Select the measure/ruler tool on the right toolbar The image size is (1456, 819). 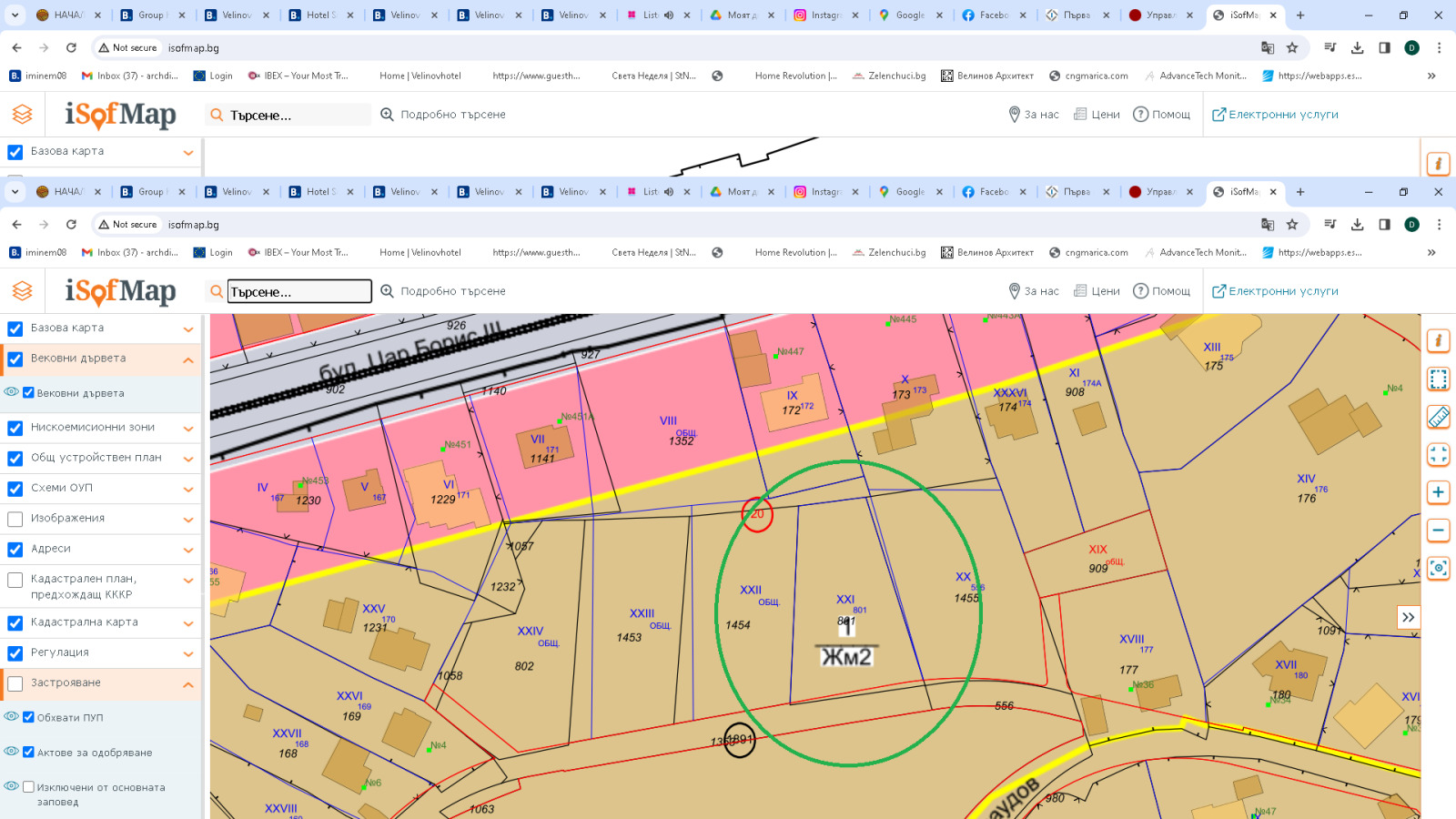pos(1438,417)
